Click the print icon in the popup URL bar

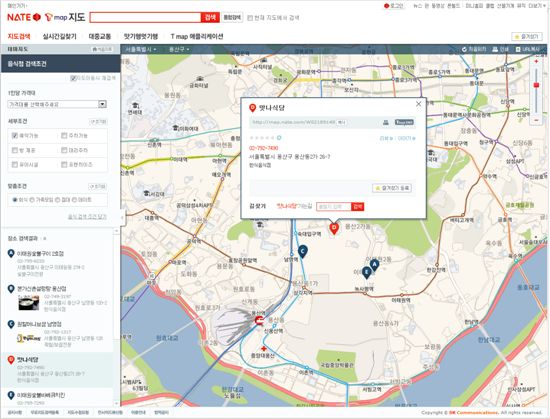(x=386, y=122)
